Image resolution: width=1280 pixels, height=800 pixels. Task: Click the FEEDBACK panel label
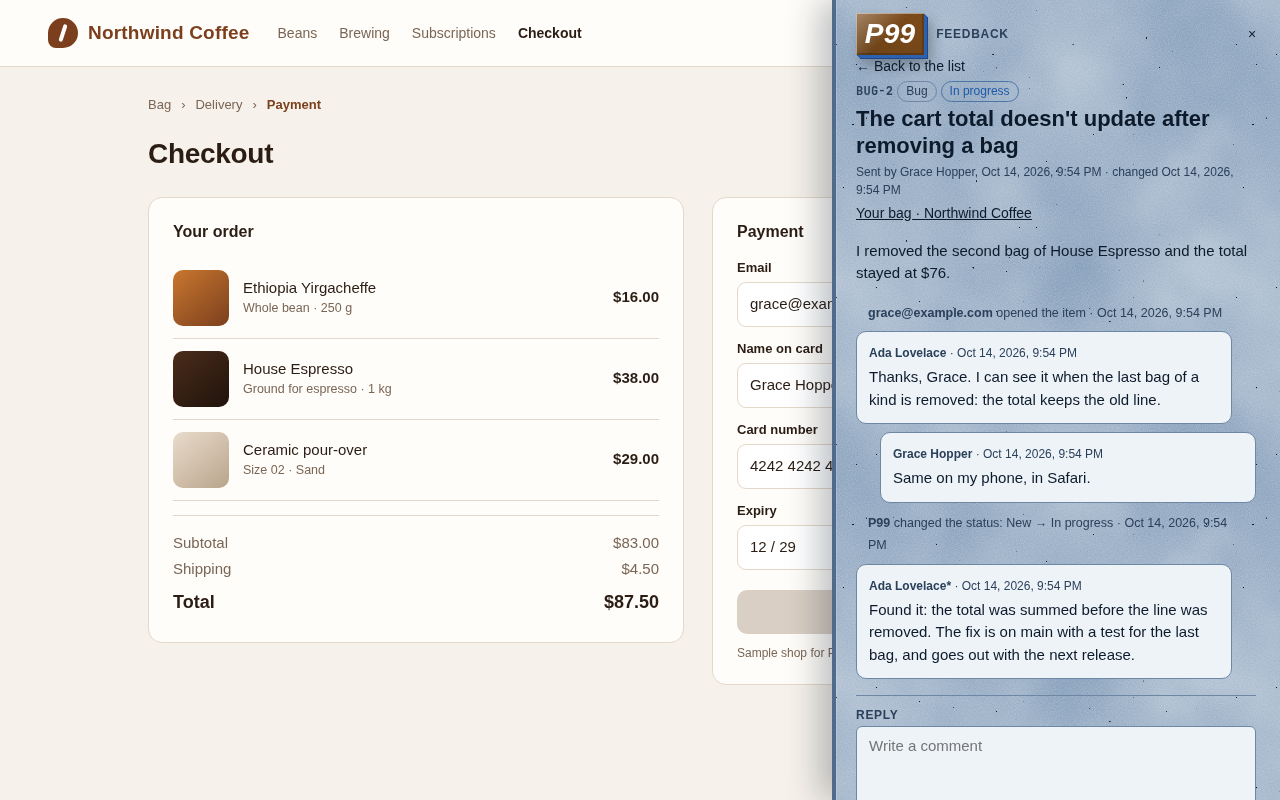point(972,34)
